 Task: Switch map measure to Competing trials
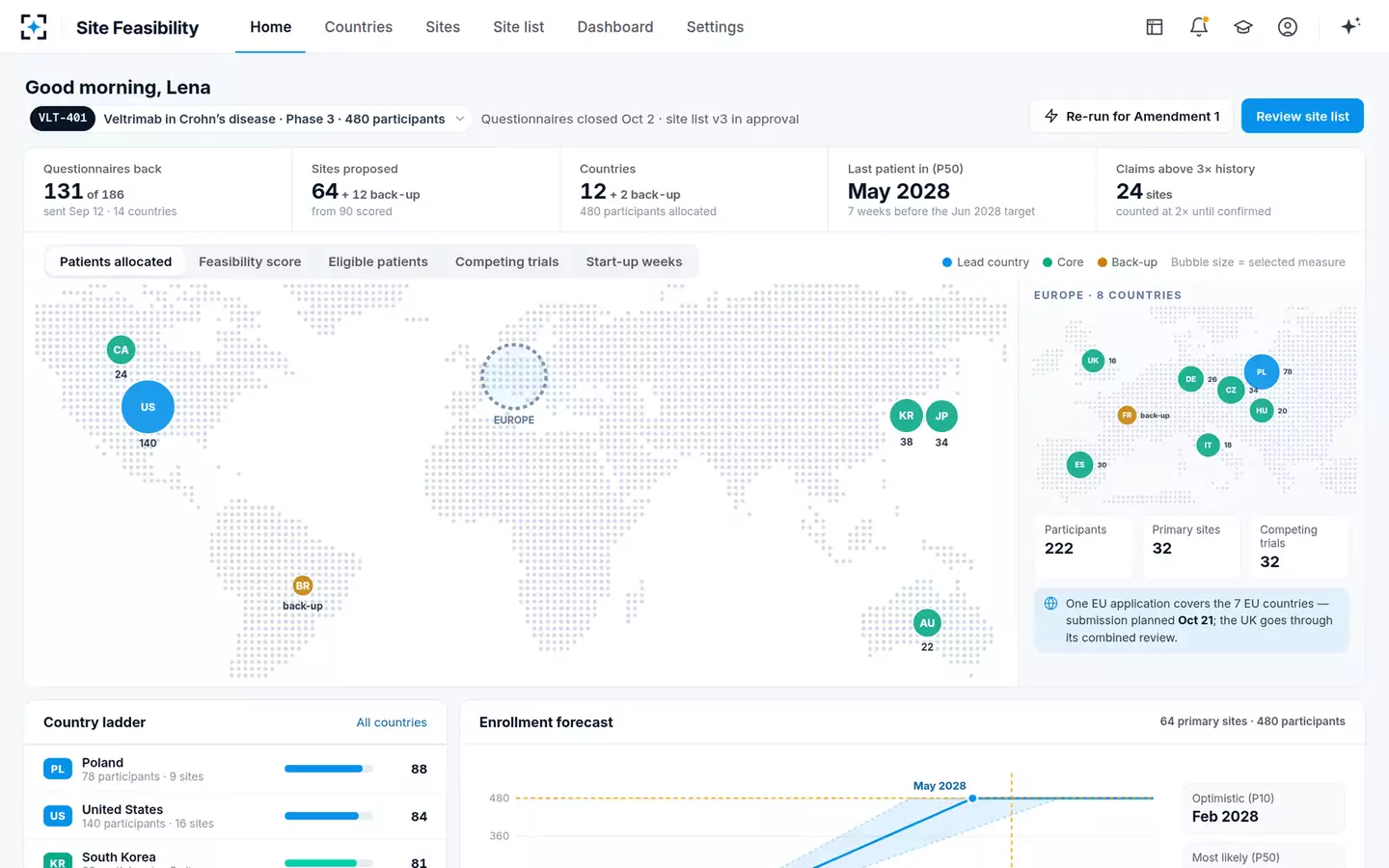click(507, 261)
